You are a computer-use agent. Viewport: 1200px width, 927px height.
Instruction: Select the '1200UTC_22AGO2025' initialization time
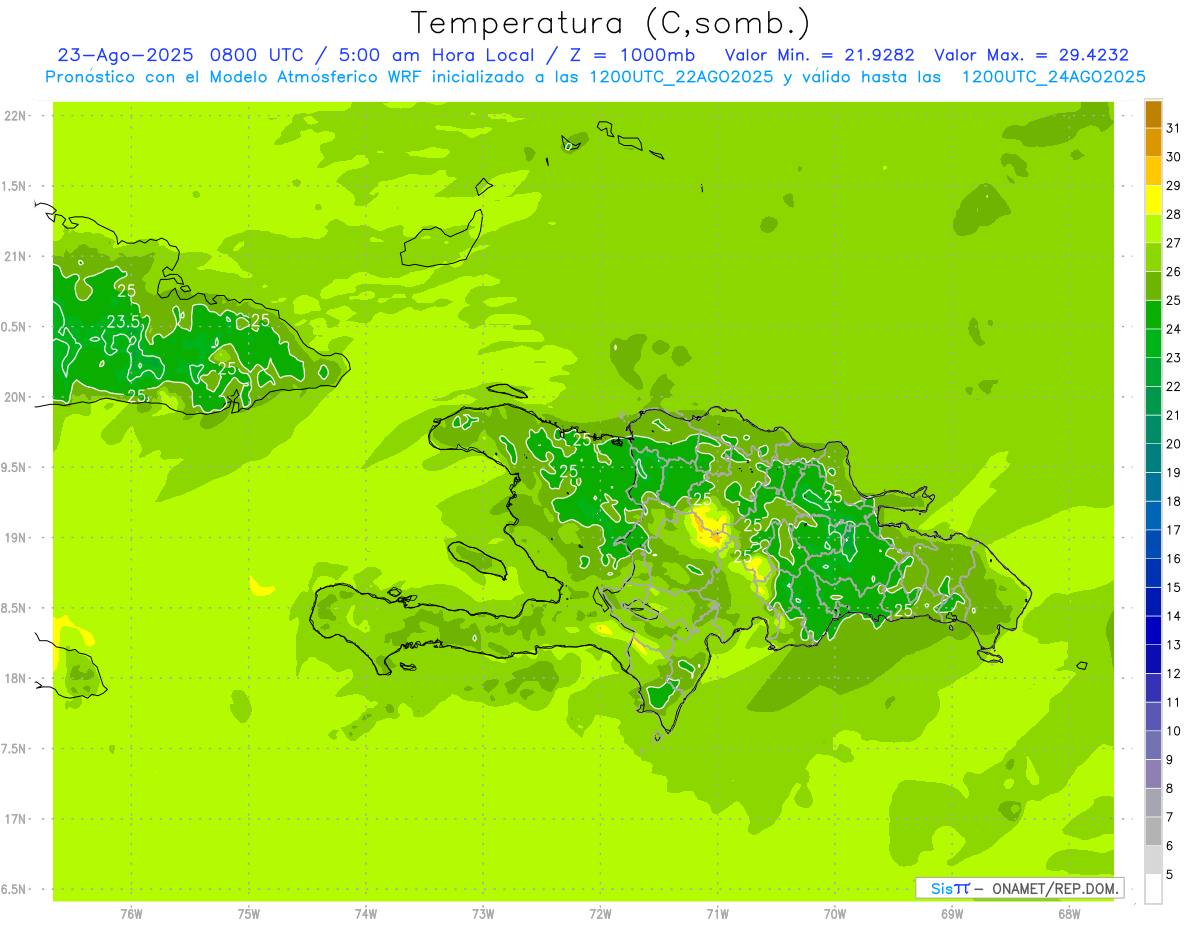tap(682, 77)
